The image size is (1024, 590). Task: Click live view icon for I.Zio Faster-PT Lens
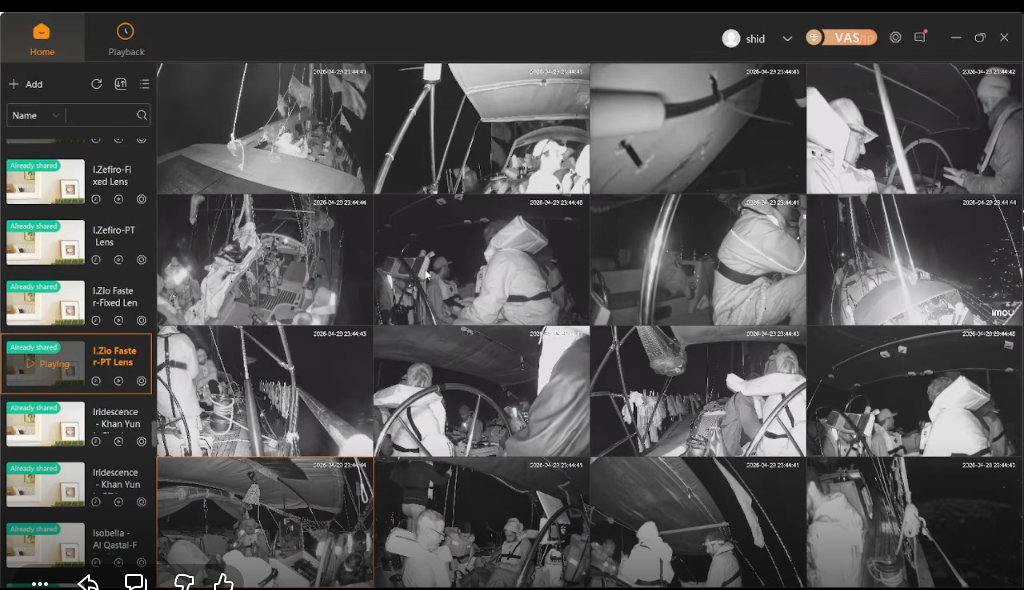pyautogui.click(x=118, y=381)
